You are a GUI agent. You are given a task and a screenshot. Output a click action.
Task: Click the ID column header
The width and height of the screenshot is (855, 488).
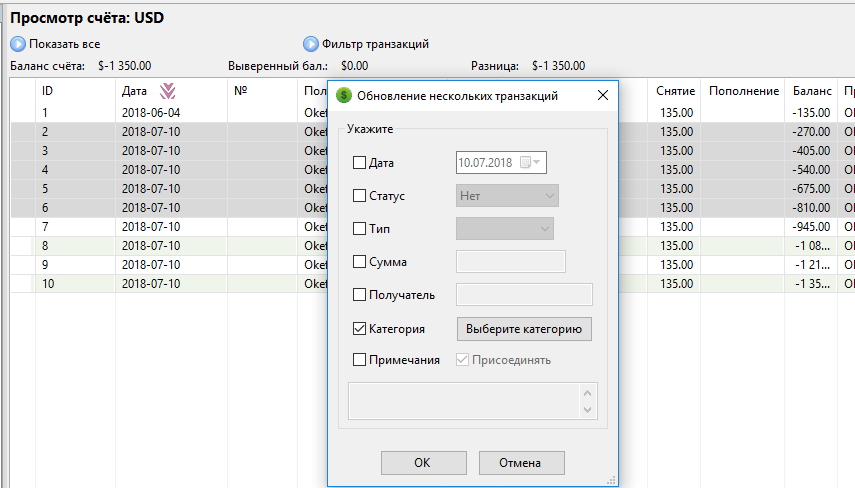tap(47, 91)
